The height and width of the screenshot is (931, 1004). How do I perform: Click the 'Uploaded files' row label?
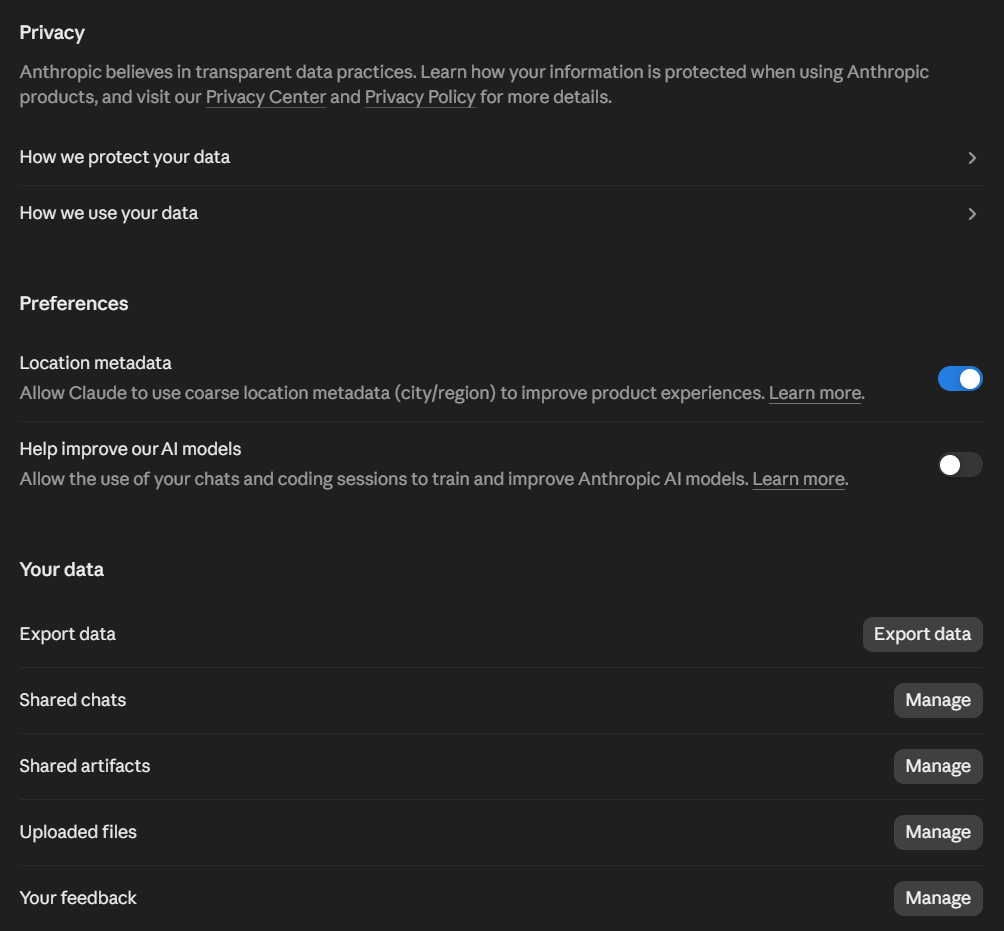[x=78, y=832]
